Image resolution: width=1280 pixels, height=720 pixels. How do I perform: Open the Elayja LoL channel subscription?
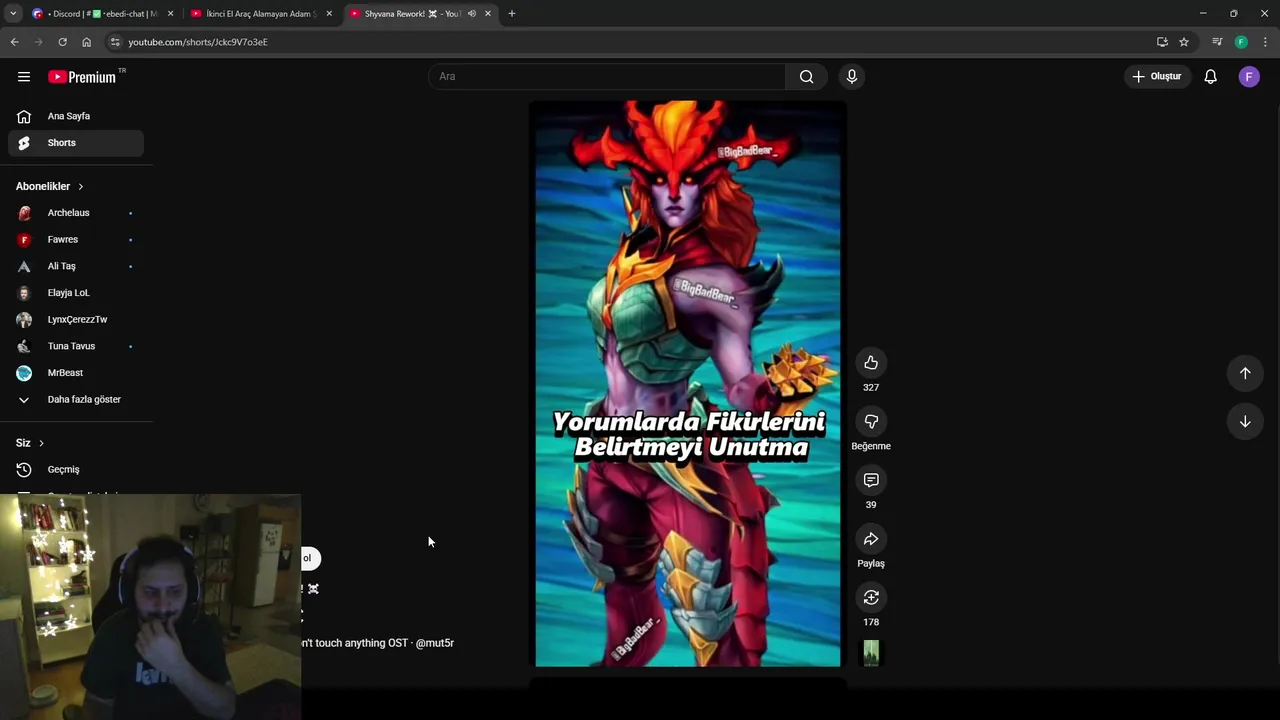(x=76, y=293)
